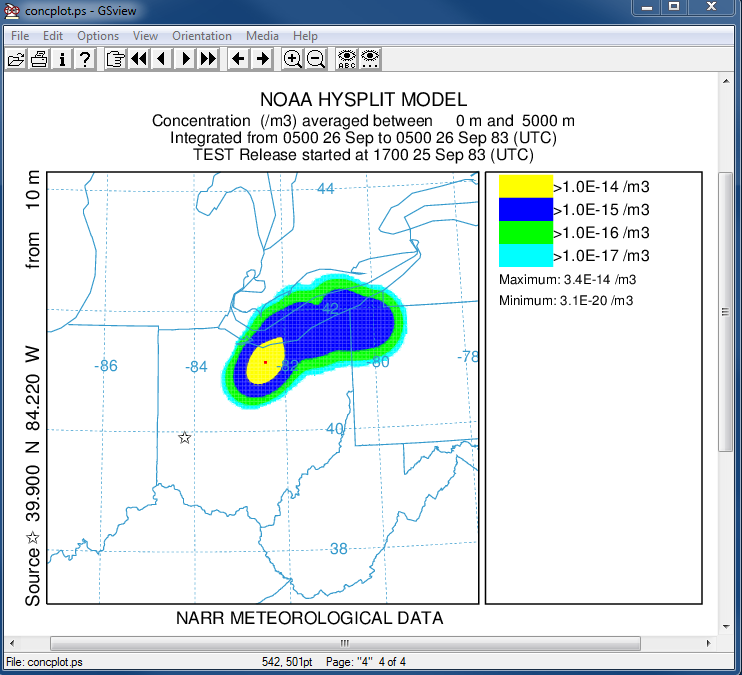Click the Print icon in toolbar
Viewport: 742px width, 675px height.
click(x=39, y=59)
